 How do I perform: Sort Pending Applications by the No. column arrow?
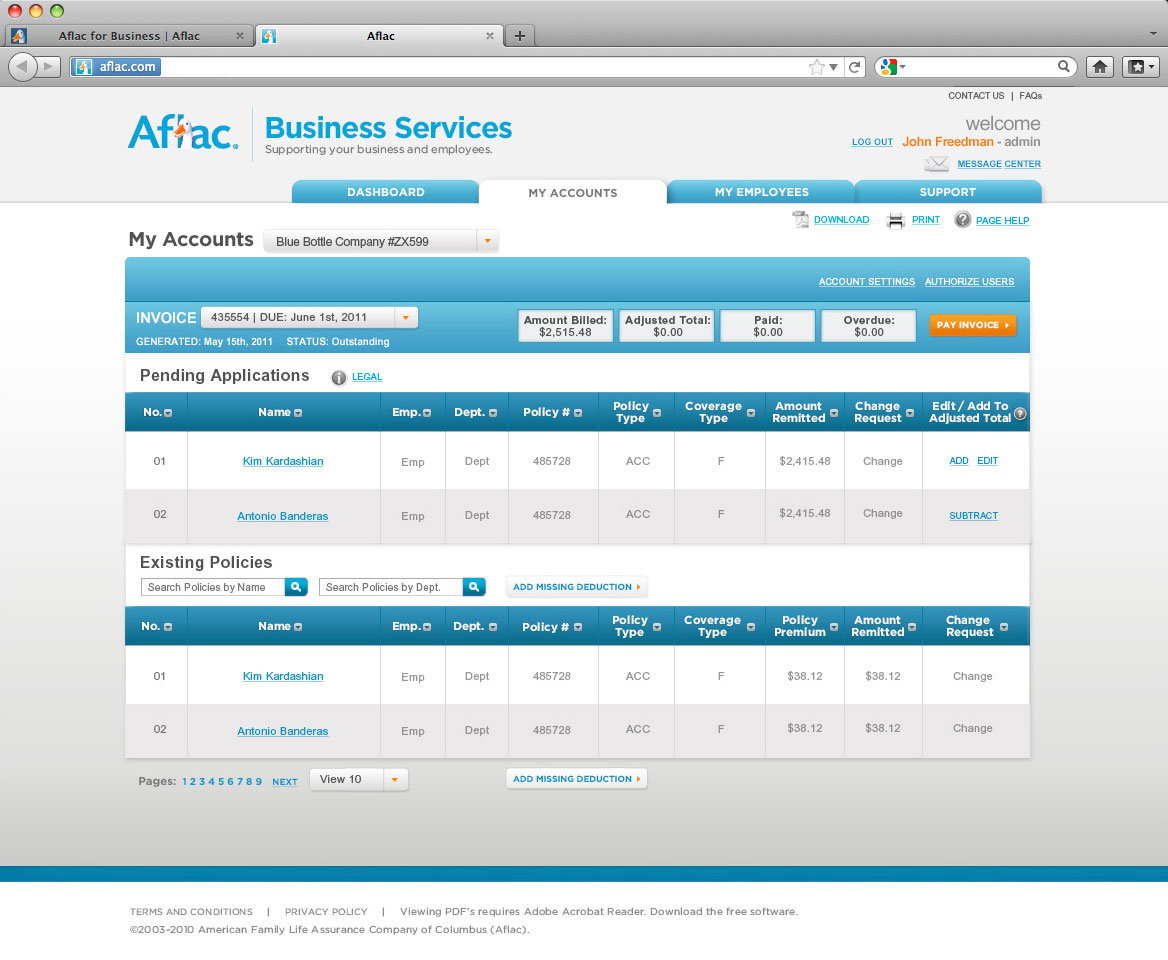tap(168, 413)
